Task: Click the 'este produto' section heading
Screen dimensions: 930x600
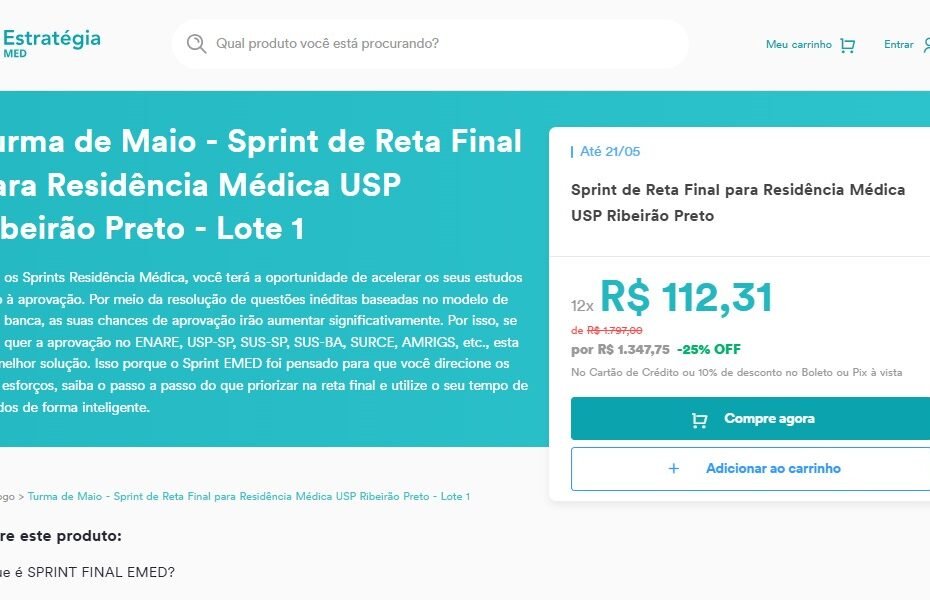Action: [x=60, y=536]
